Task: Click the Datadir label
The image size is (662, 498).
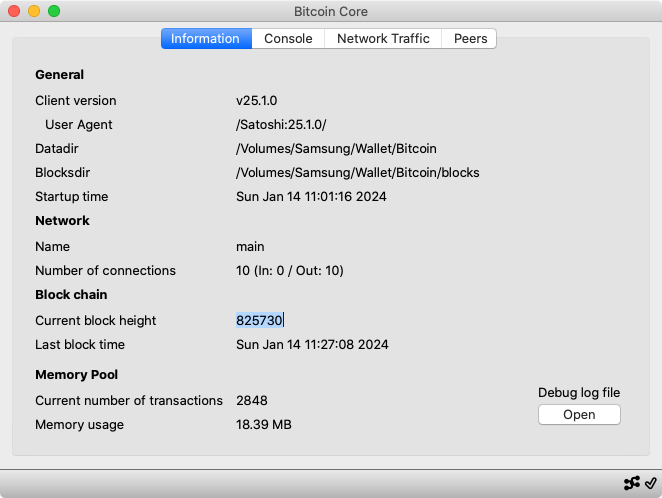Action: pyautogui.click(x=57, y=149)
